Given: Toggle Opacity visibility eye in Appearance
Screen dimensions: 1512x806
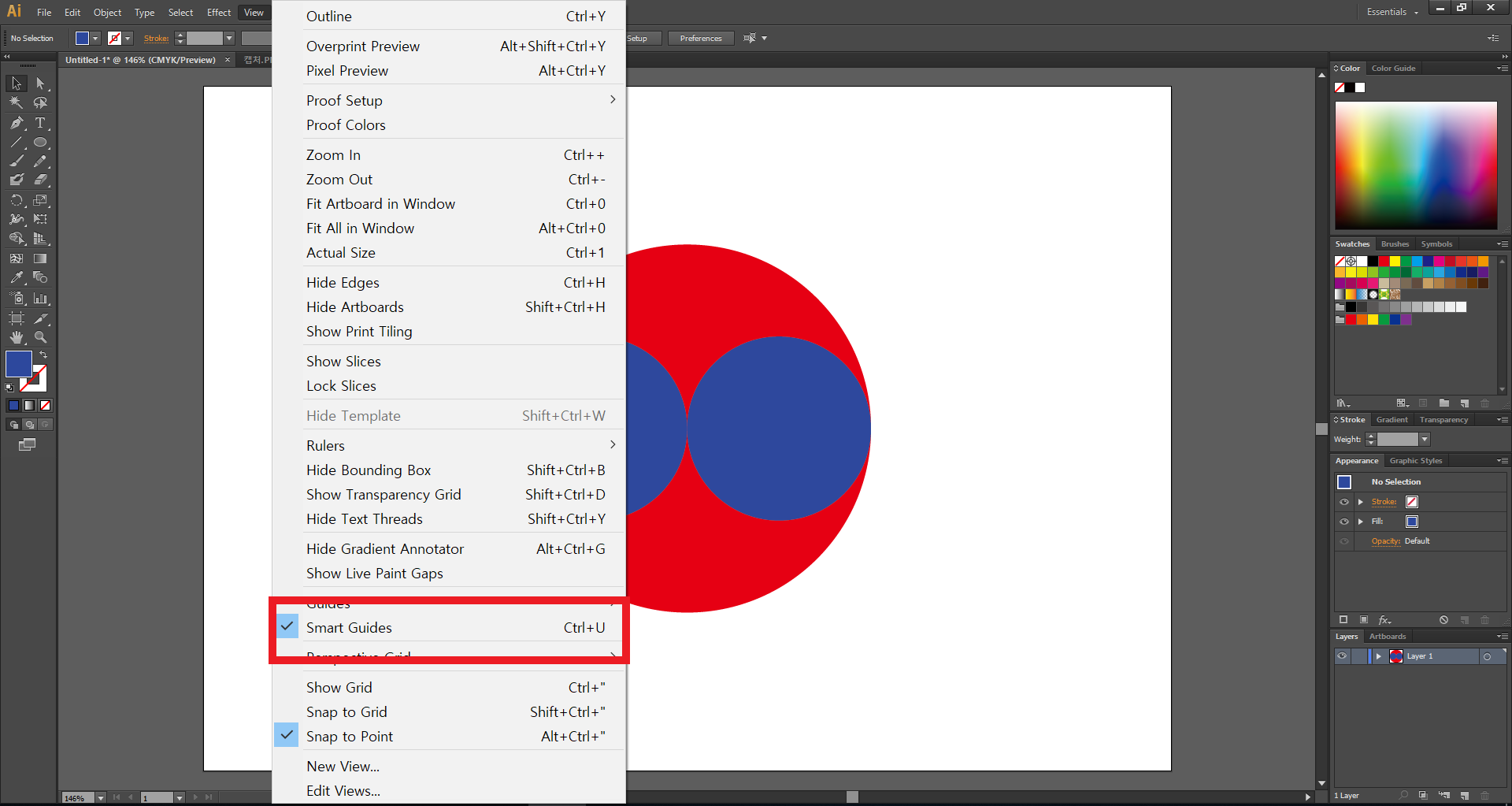Looking at the screenshot, I should (1344, 541).
